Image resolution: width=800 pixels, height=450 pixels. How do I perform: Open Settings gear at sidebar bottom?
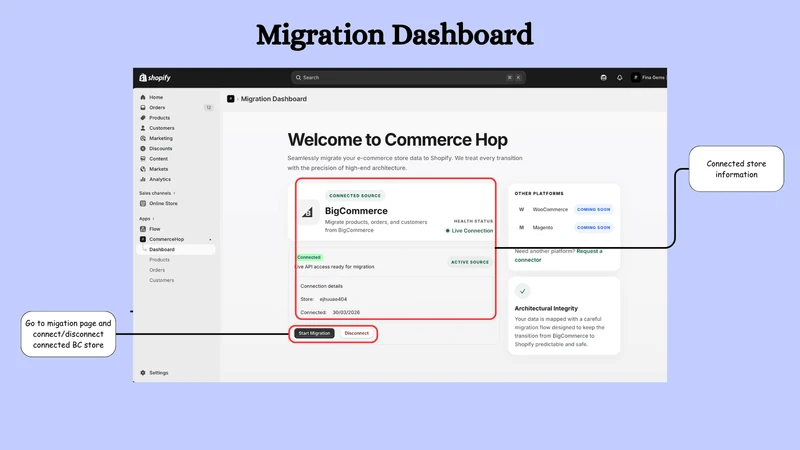[x=143, y=373]
